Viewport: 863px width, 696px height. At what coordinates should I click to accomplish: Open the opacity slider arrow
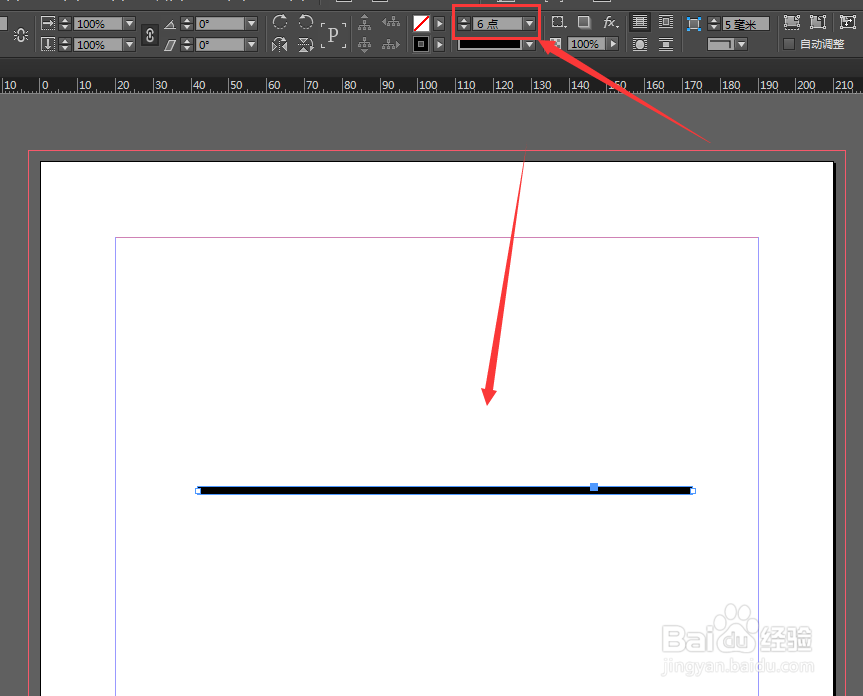click(x=613, y=44)
